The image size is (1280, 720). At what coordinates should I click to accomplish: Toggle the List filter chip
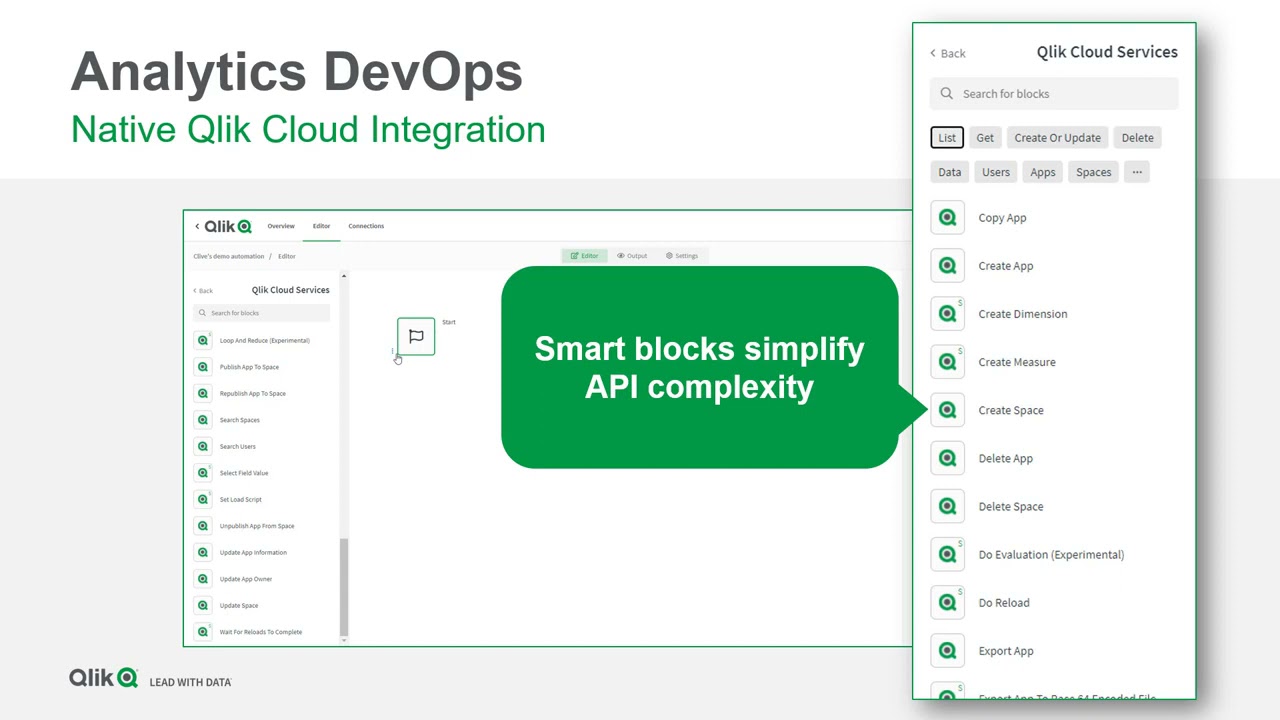point(947,138)
